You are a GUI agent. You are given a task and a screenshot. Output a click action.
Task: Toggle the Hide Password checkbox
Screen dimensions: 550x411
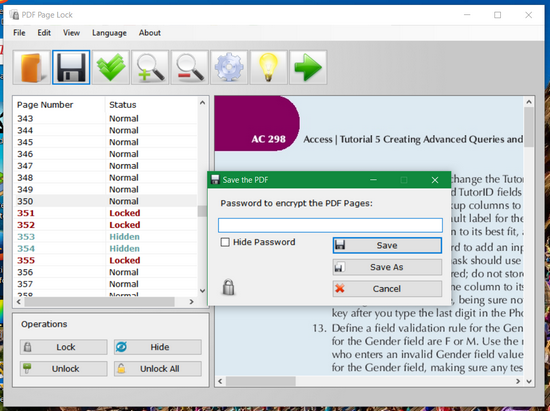225,242
